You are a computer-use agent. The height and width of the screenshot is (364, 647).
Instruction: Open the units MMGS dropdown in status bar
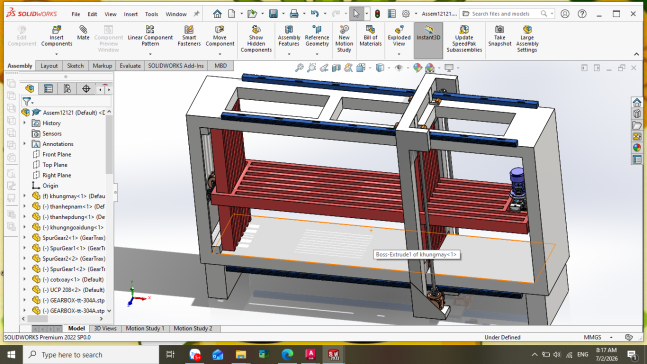611,337
